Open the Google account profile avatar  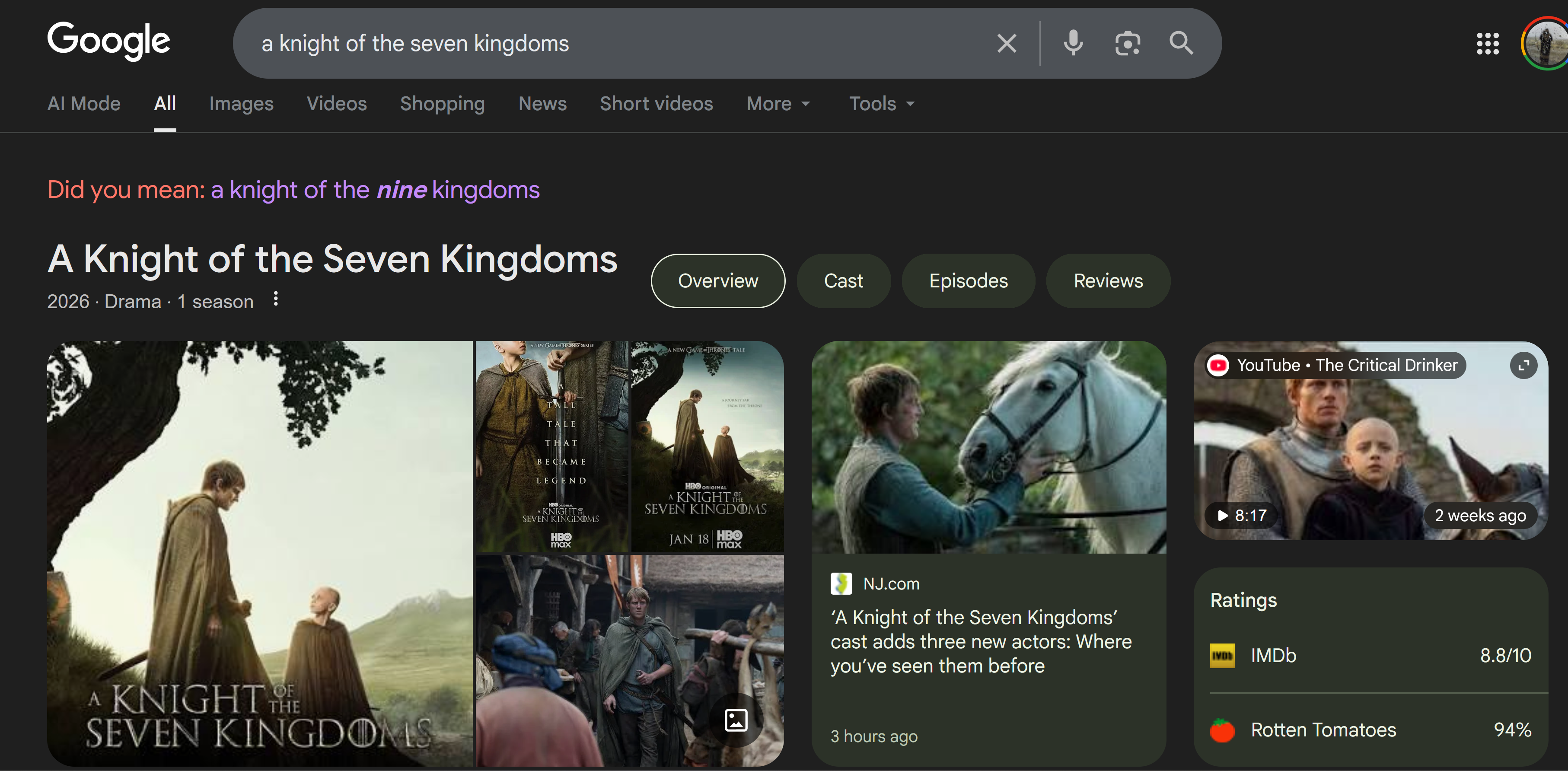pos(1547,43)
